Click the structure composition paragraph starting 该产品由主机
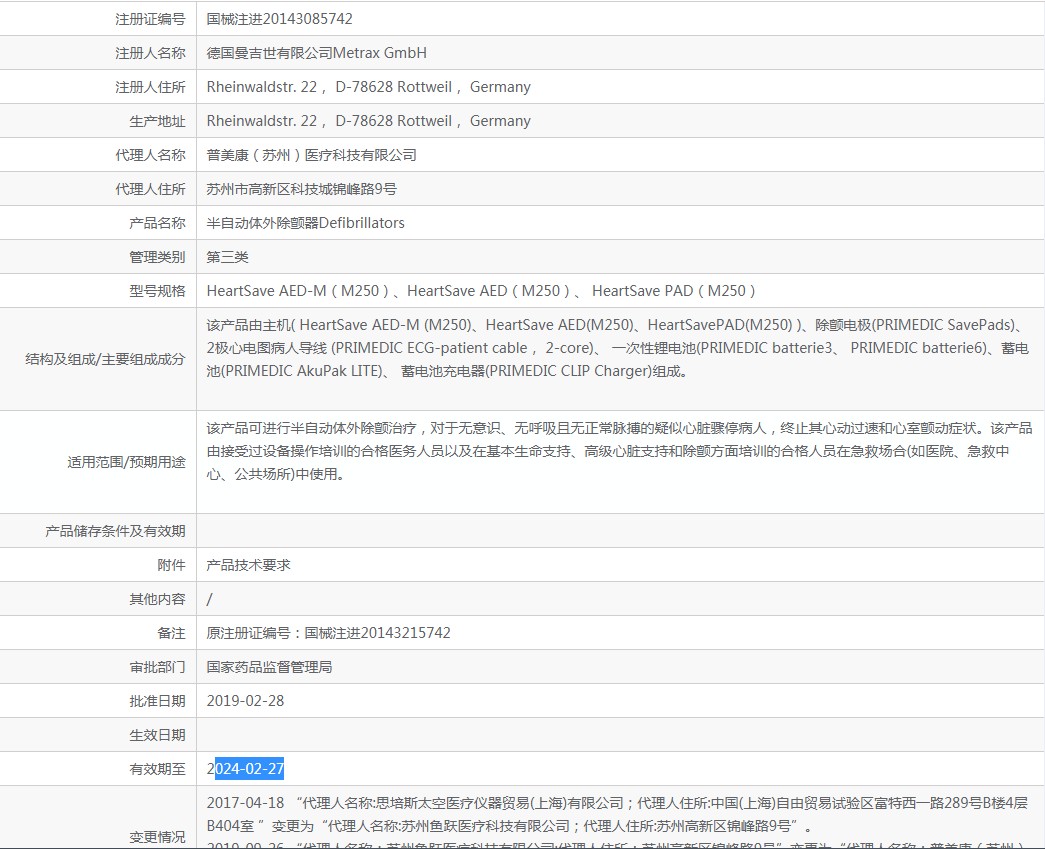Viewport: 1045px width, 849px height. click(617, 348)
